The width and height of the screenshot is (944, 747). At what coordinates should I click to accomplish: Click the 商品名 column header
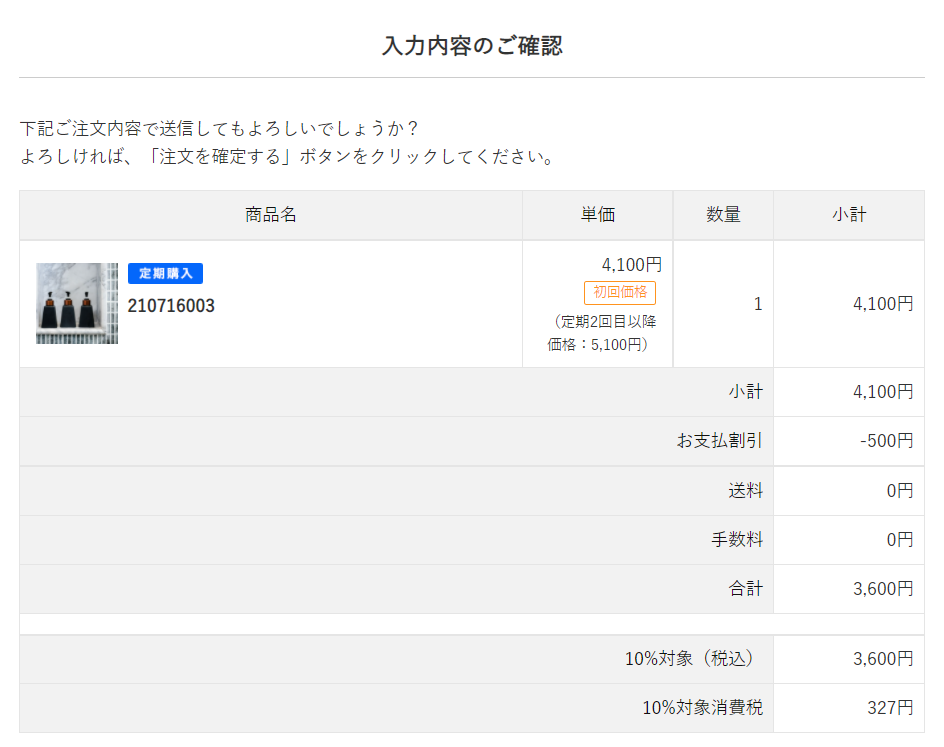click(271, 215)
